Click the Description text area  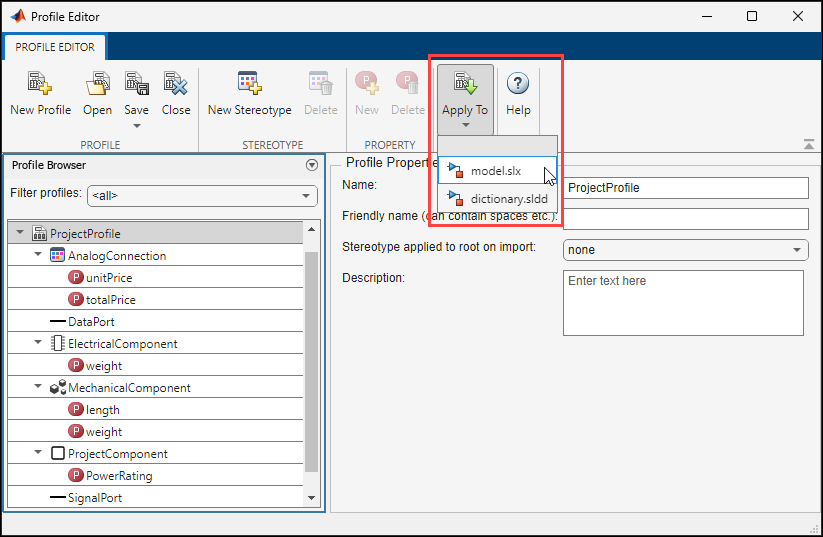pyautogui.click(x=683, y=302)
